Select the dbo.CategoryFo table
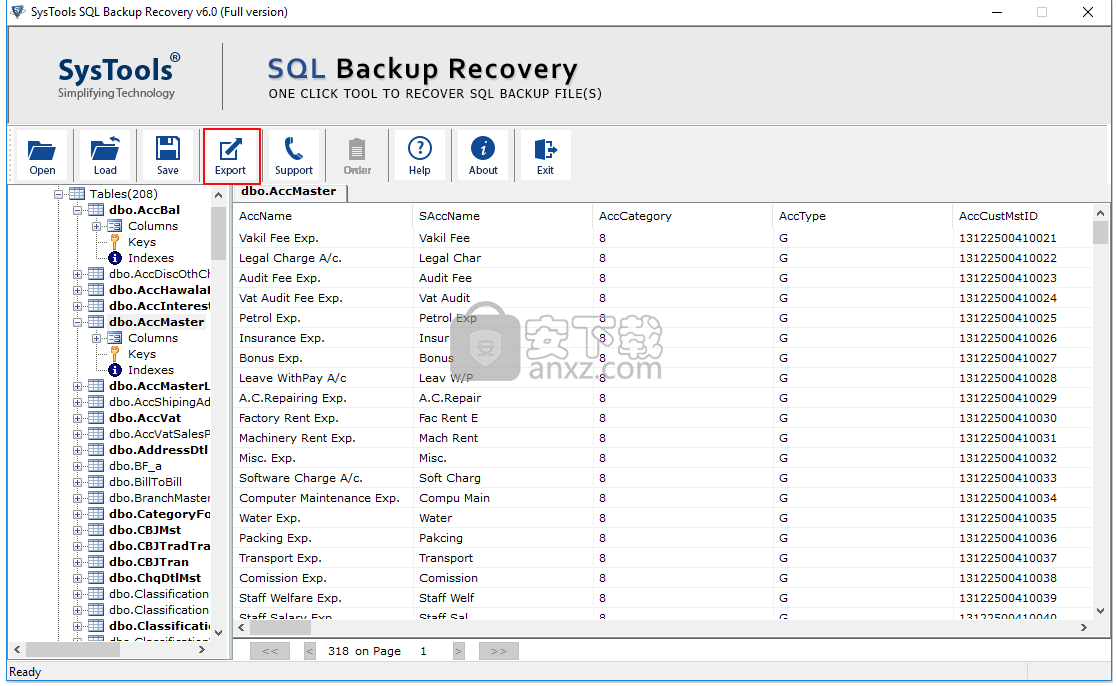The image size is (1116, 686). coord(159,514)
